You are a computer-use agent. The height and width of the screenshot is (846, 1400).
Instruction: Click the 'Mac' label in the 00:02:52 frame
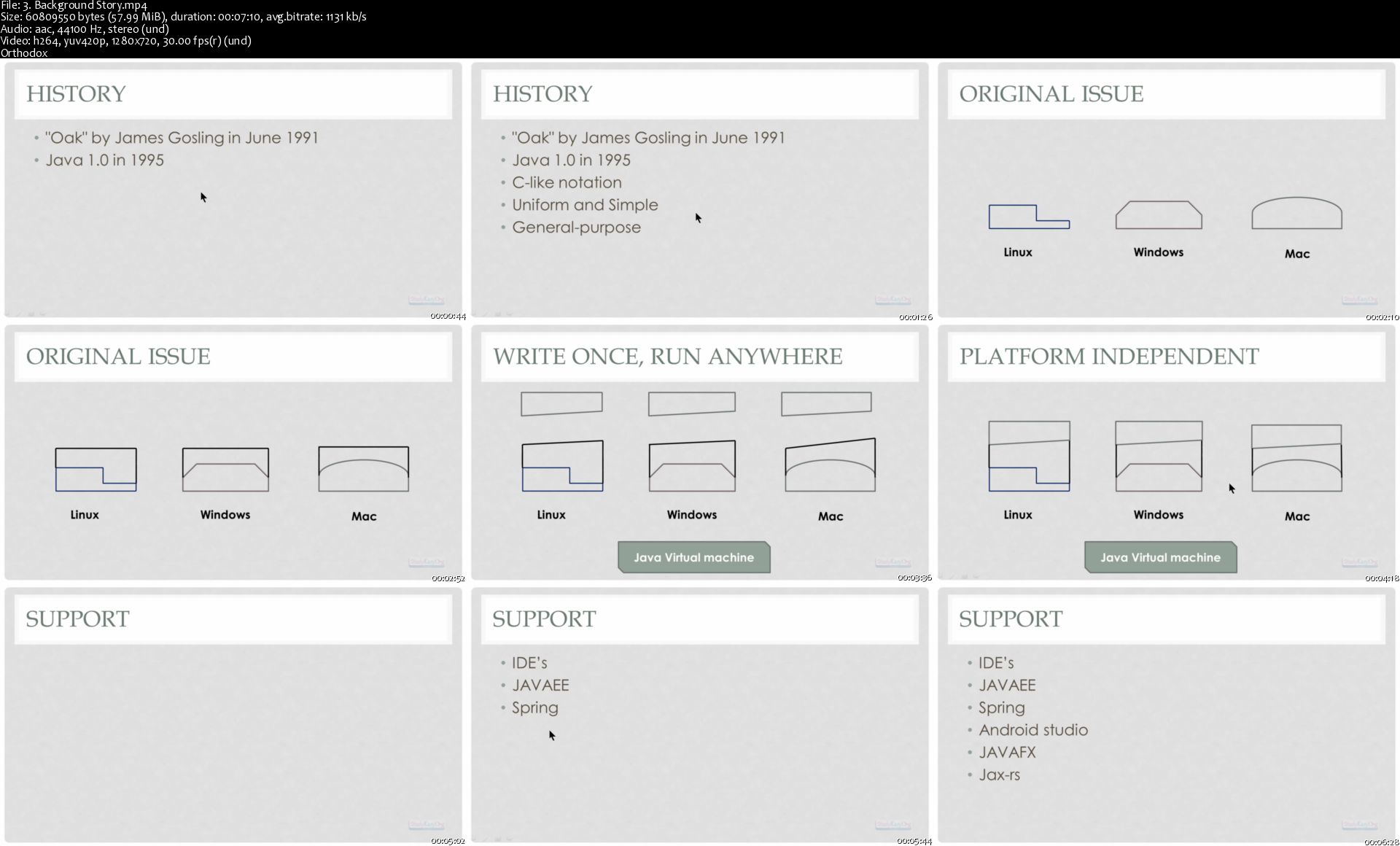pyautogui.click(x=364, y=516)
